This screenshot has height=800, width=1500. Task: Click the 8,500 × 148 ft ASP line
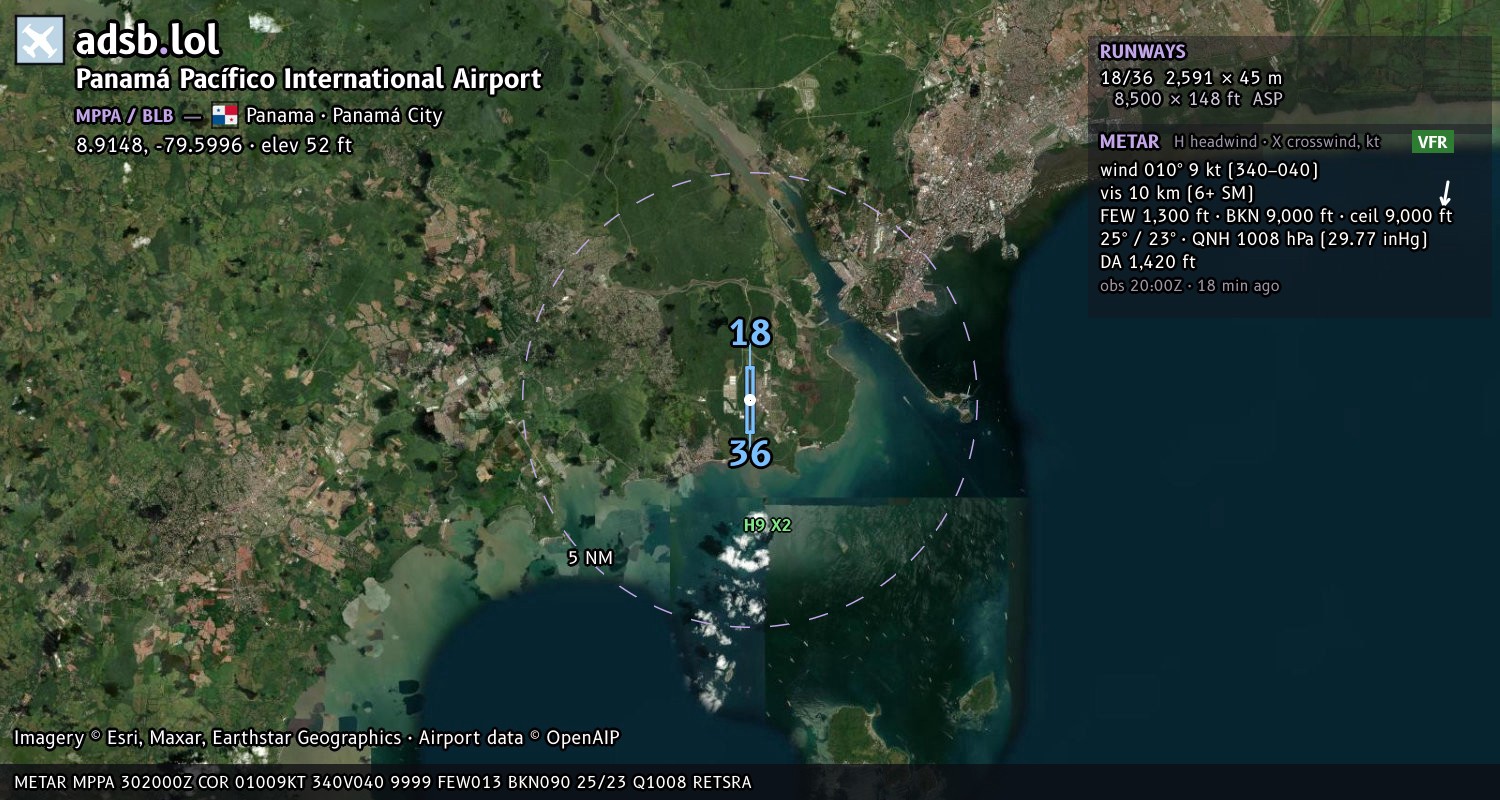[1198, 99]
